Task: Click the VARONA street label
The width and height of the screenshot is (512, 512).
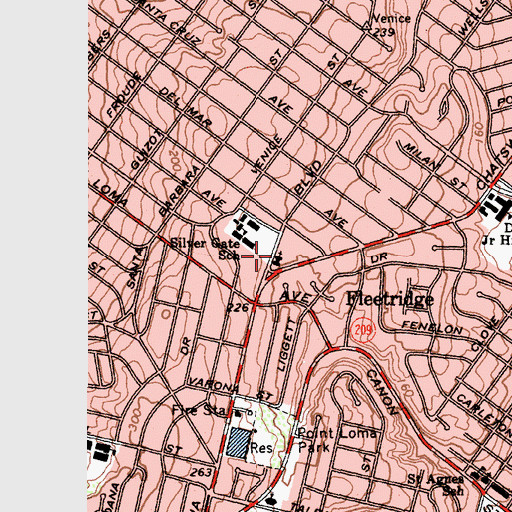Action: click(213, 384)
